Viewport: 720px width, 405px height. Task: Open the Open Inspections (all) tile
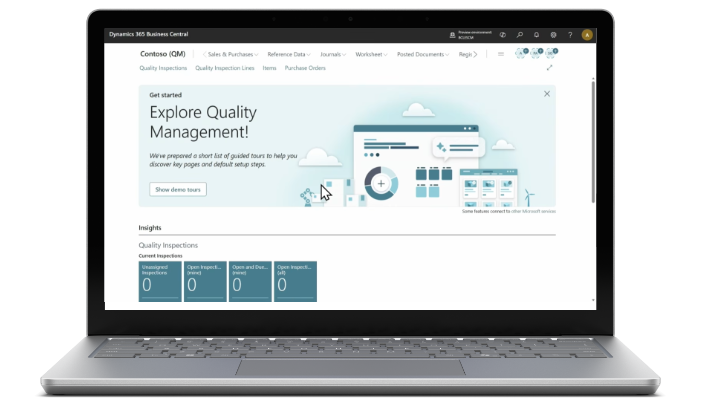pos(295,281)
